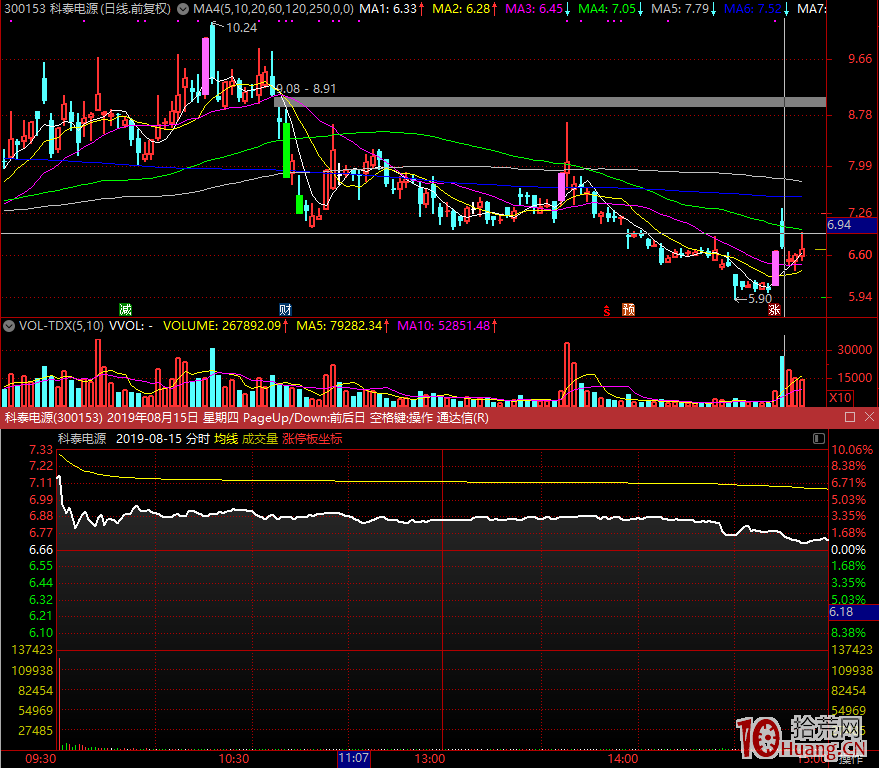Viewport: 879px width, 768px height.
Task: Click the 科泰电源(300153) intraday window title
Action: (54, 418)
